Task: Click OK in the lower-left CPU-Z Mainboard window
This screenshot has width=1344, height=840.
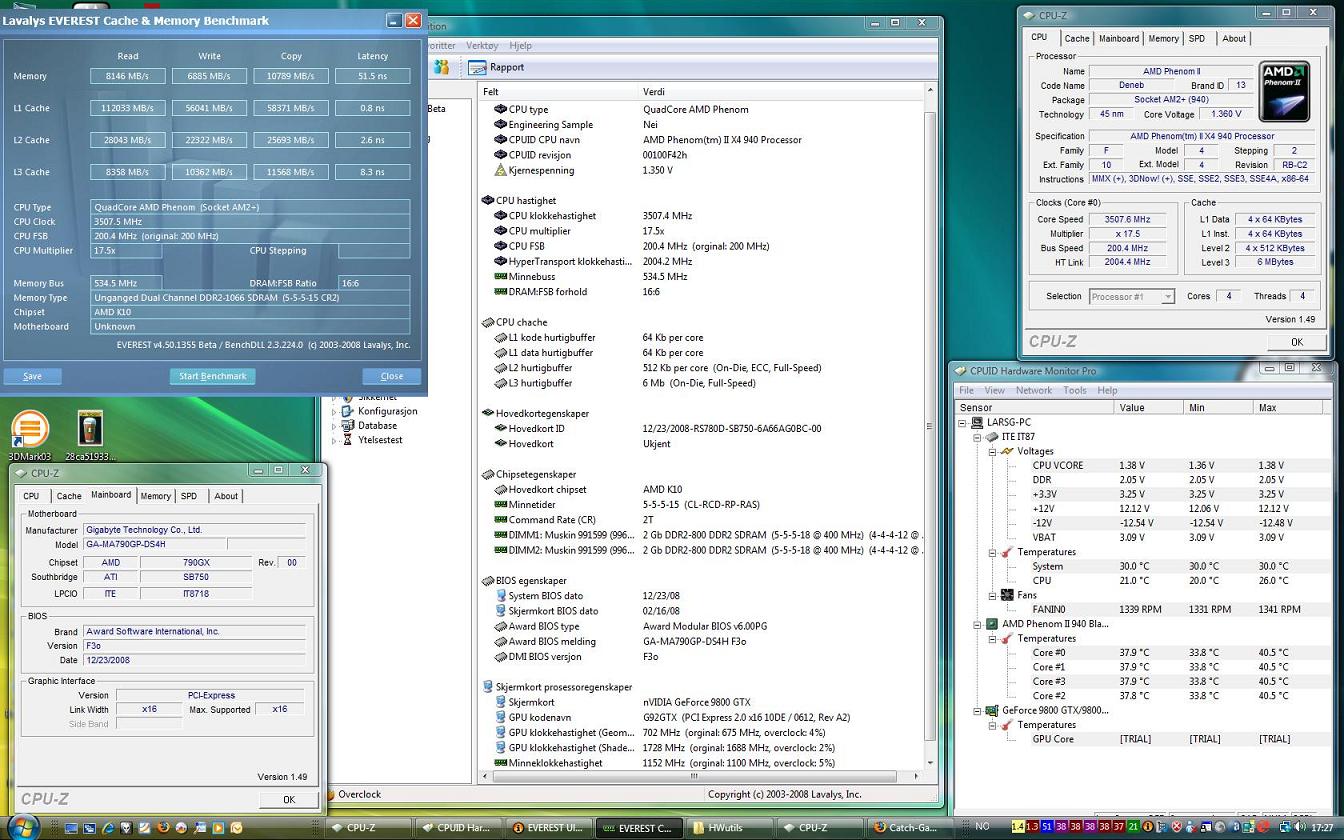Action: click(x=288, y=799)
